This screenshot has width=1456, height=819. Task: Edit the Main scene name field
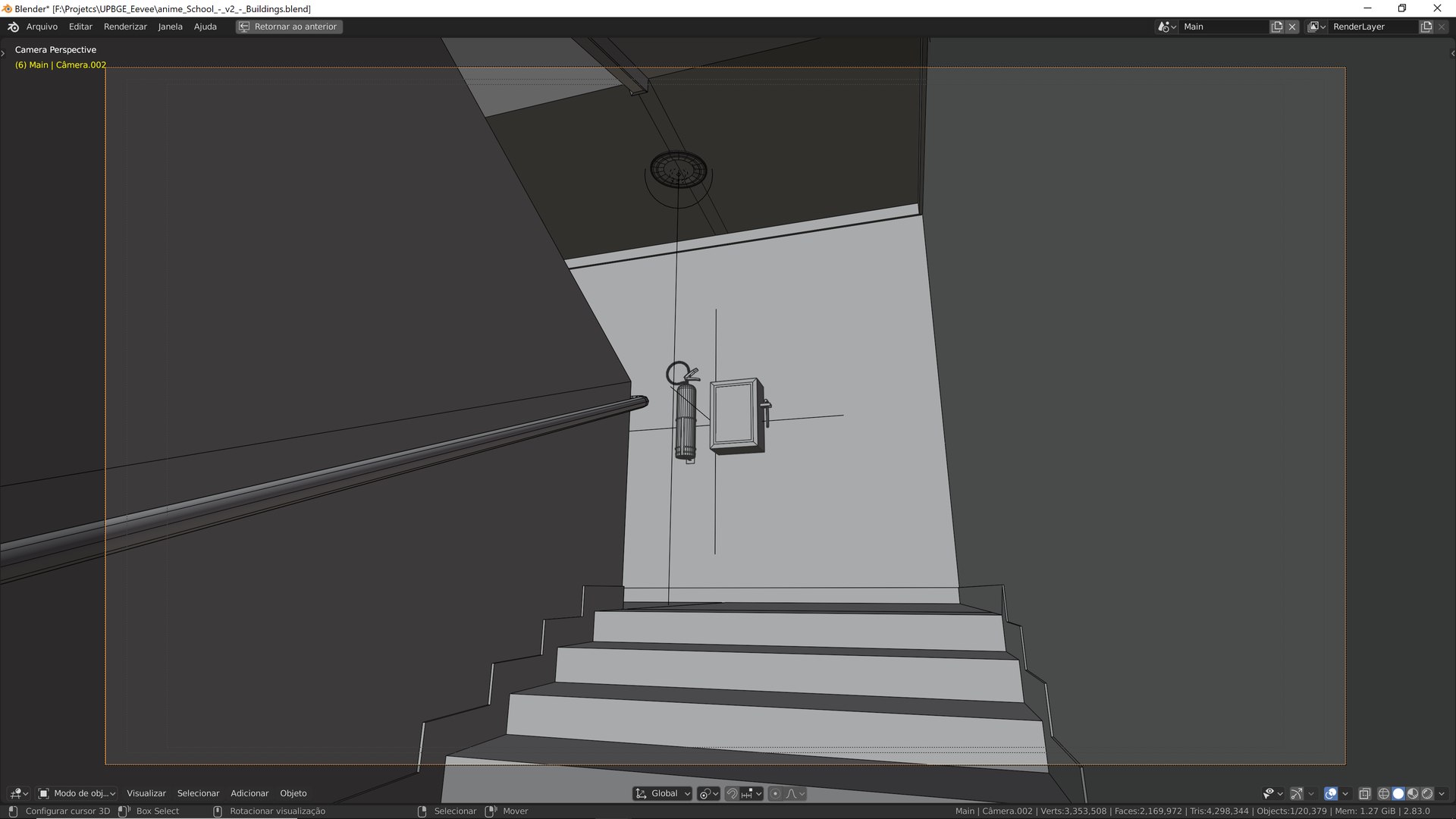click(x=1224, y=27)
